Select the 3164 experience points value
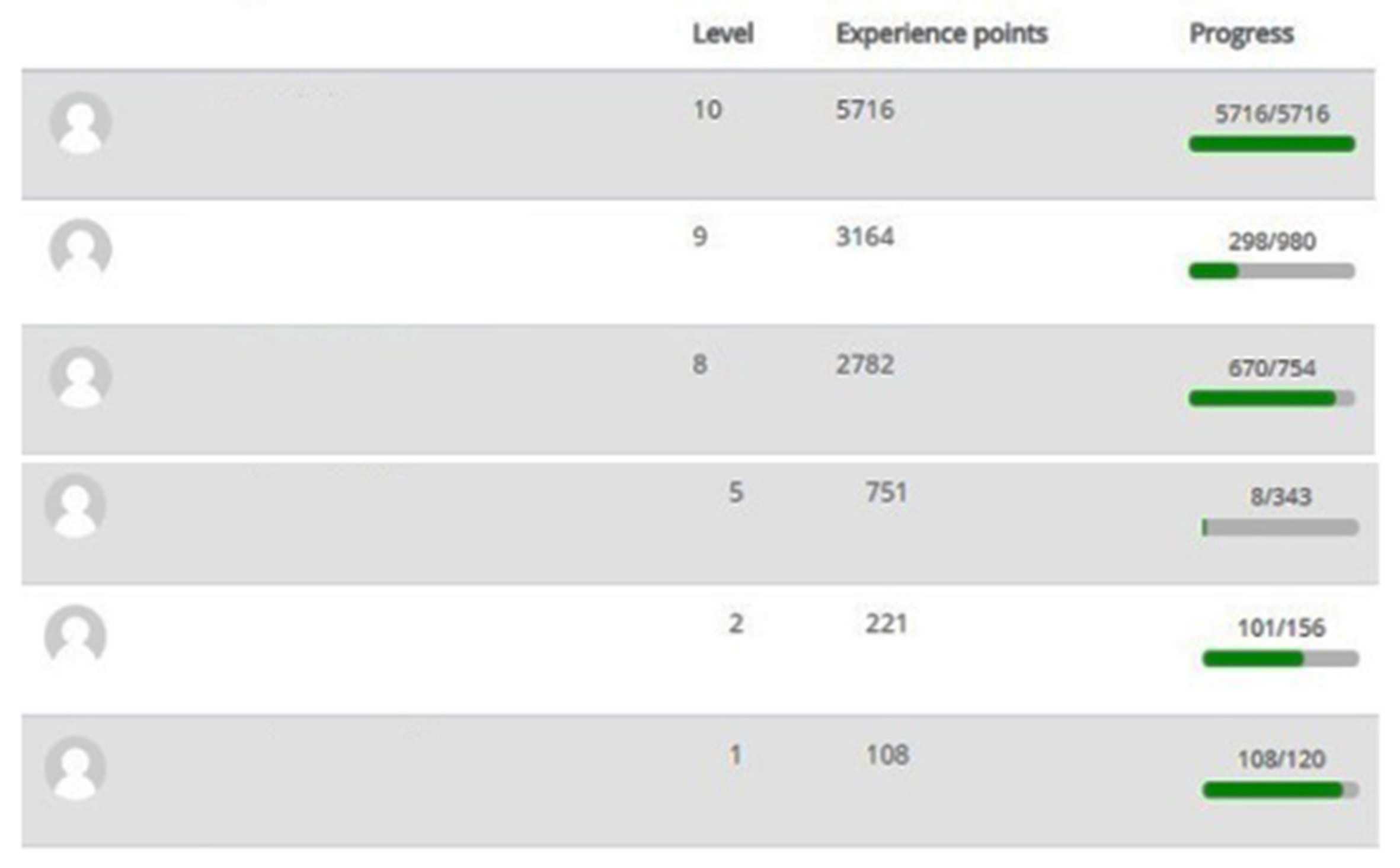 (865, 237)
